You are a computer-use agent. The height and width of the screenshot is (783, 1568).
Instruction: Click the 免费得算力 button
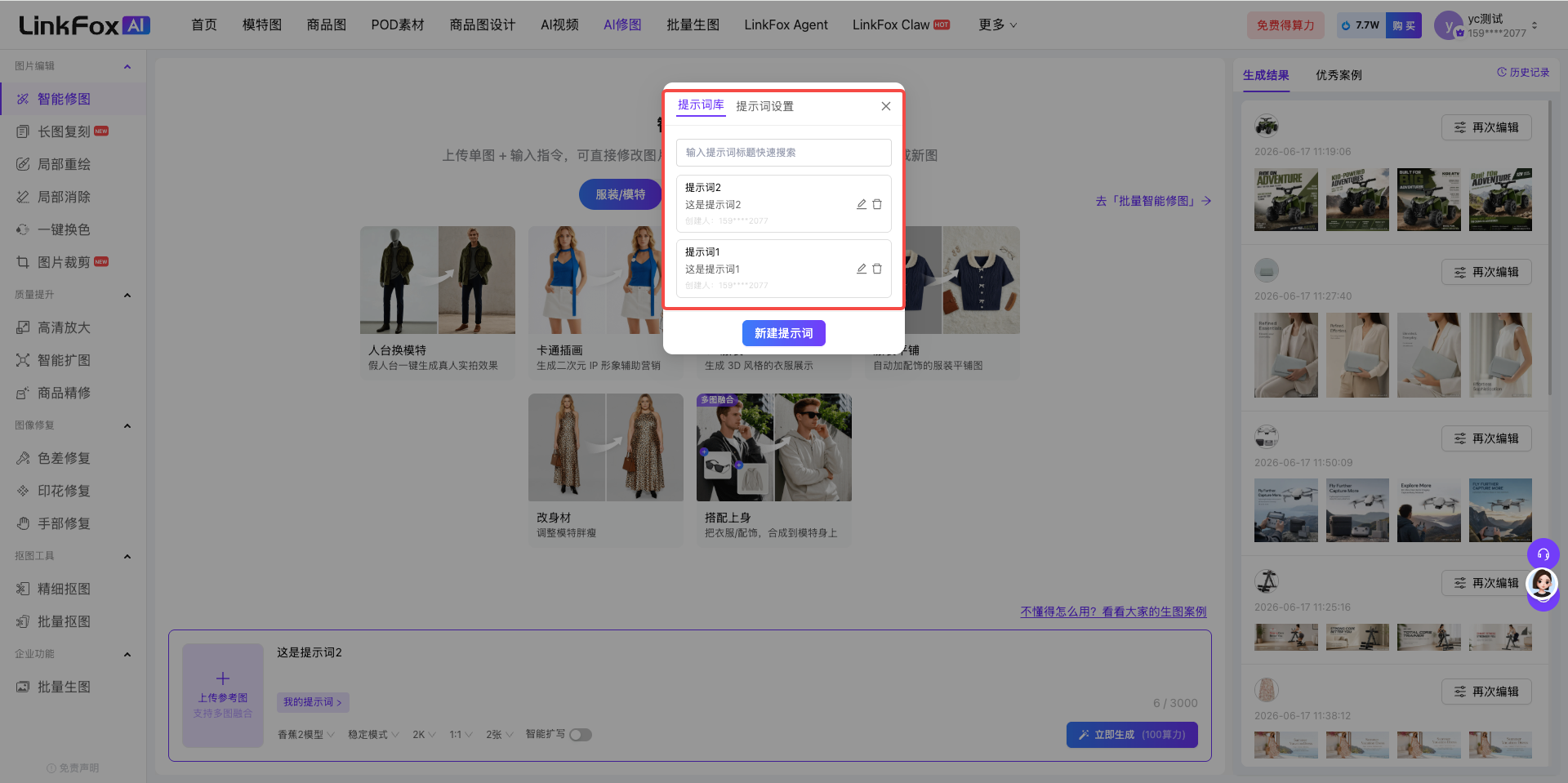point(1285,25)
